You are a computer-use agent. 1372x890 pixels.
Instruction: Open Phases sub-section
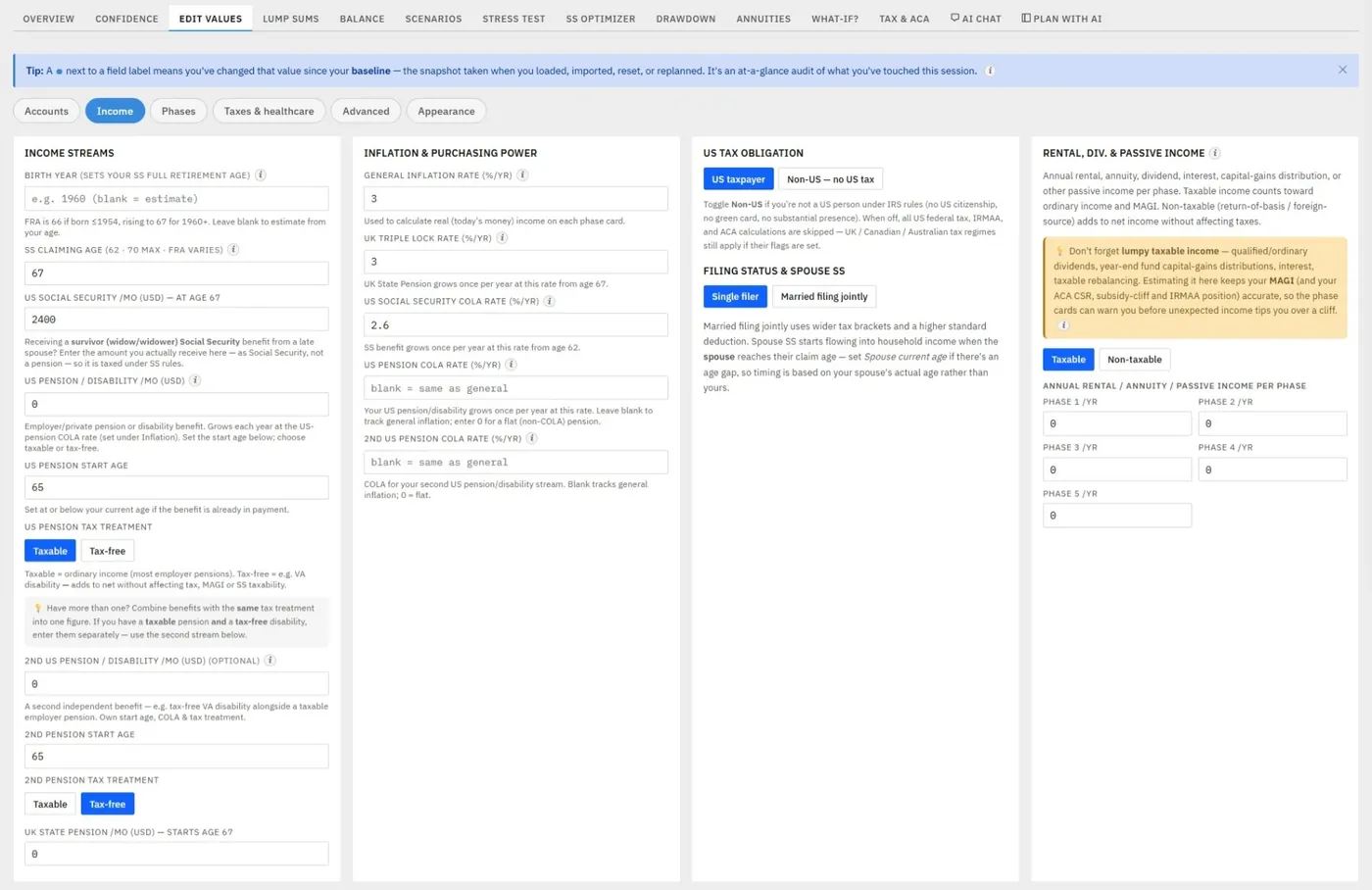pos(178,111)
